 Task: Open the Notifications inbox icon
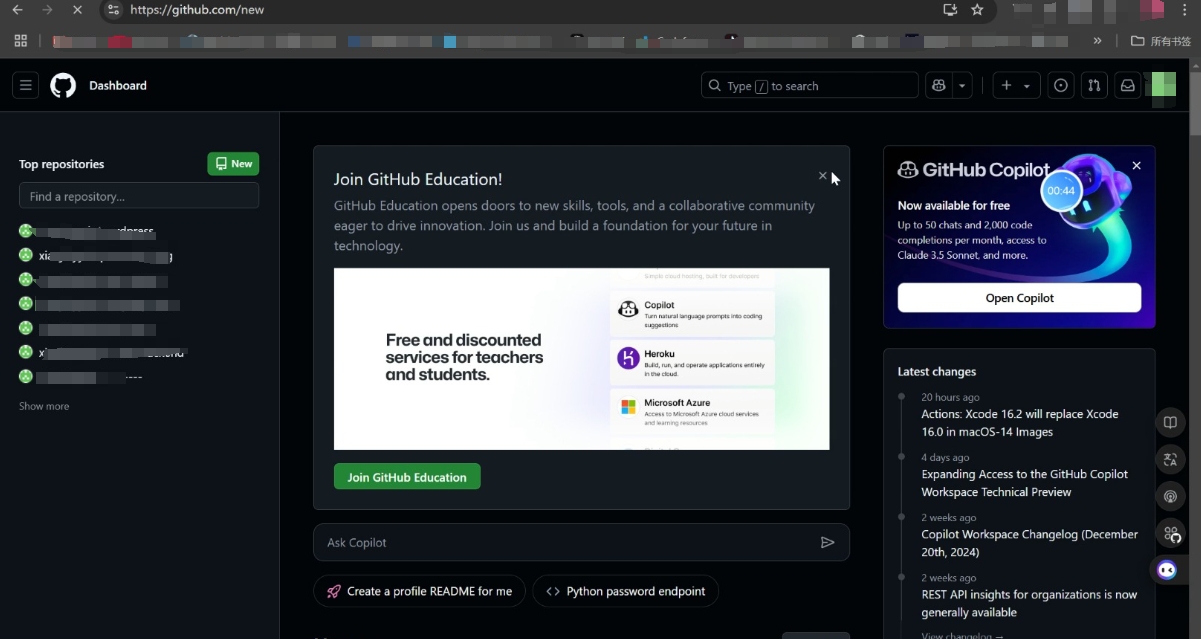point(1127,86)
